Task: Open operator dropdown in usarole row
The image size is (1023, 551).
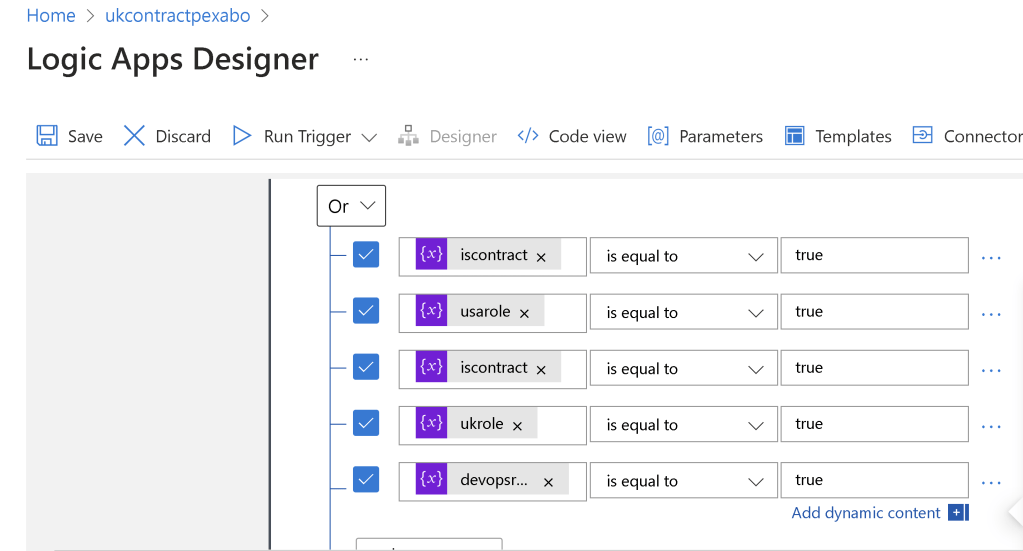Action: (x=684, y=312)
